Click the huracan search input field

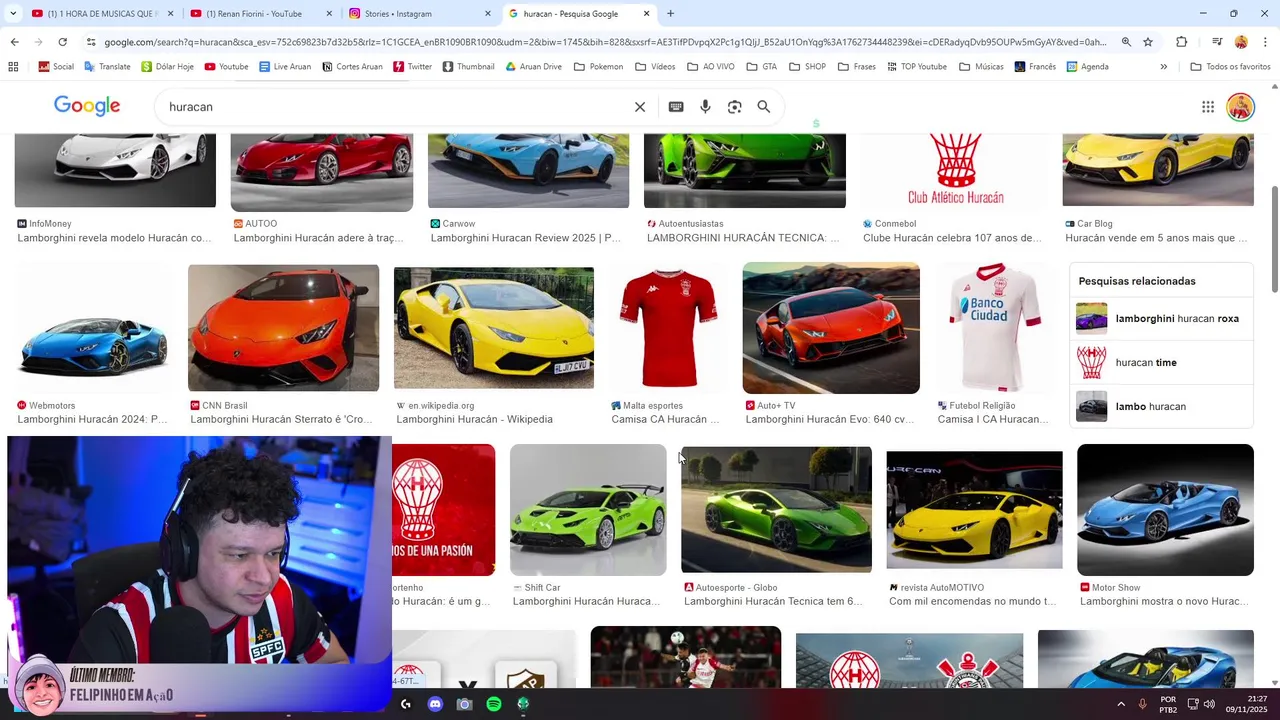(395, 107)
